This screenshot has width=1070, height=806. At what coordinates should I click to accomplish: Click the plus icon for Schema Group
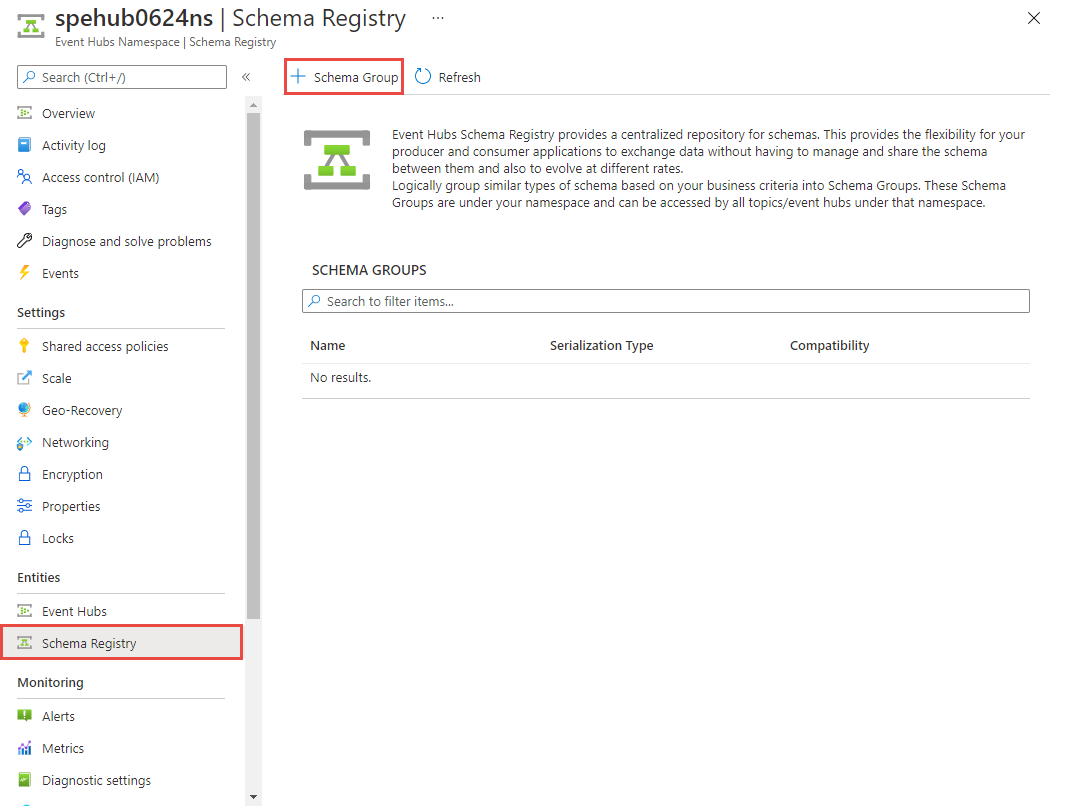(x=298, y=76)
